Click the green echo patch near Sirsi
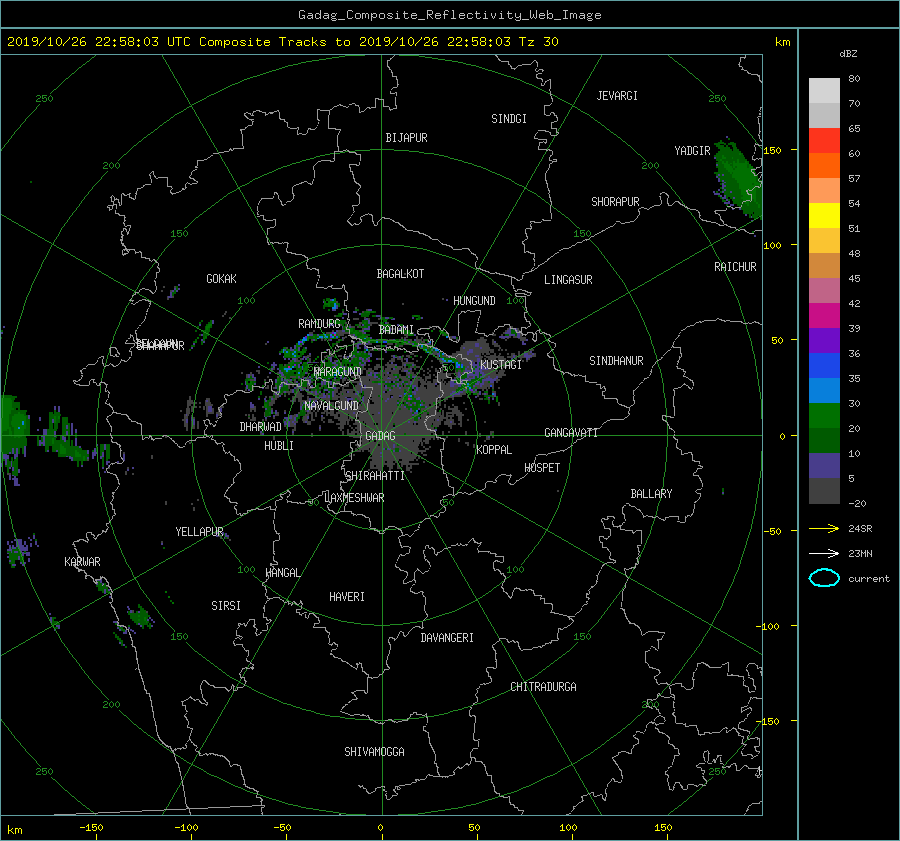The width and height of the screenshot is (900, 841). pos(139,616)
